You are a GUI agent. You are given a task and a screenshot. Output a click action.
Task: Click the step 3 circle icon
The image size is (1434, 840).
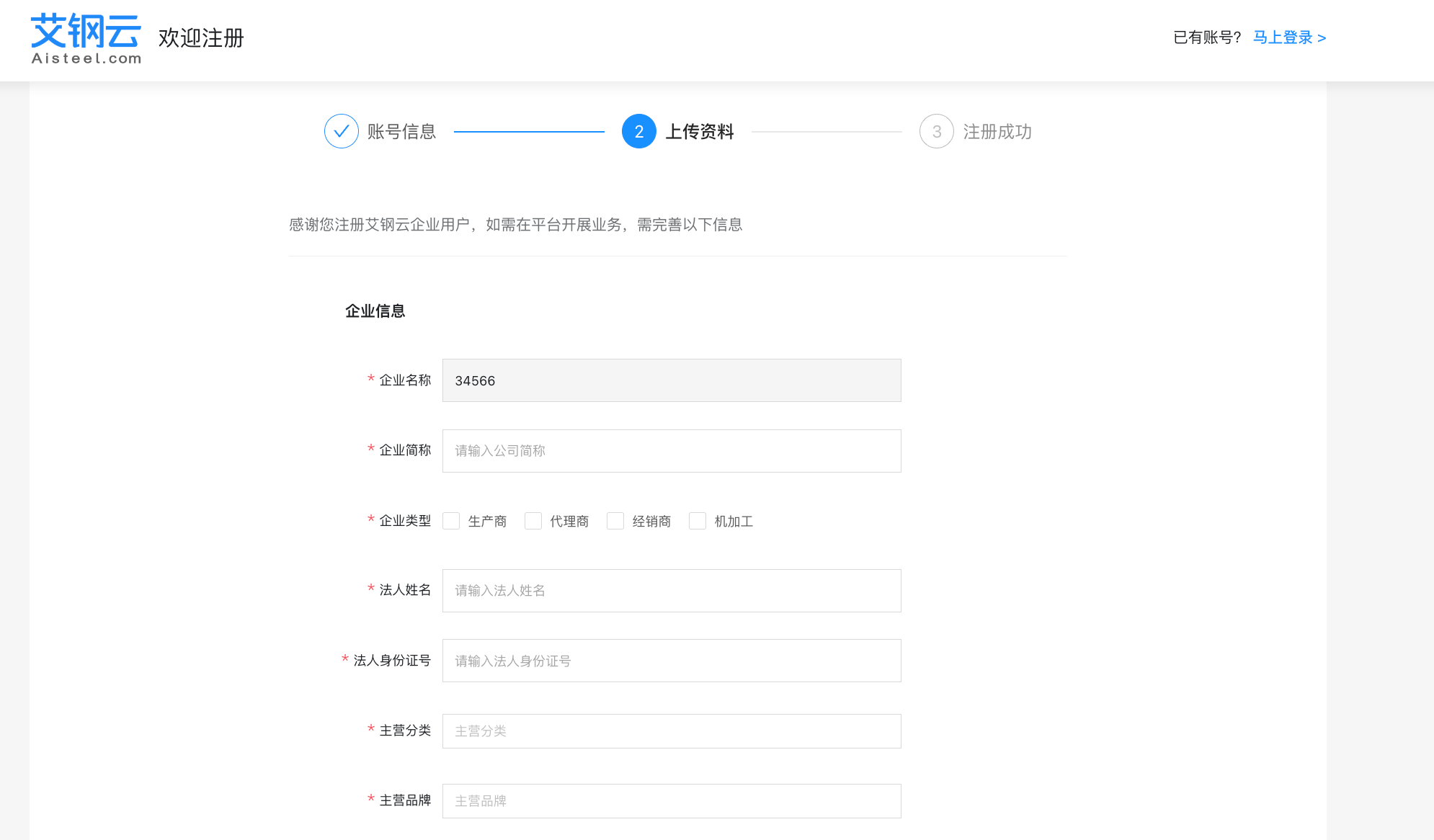pyautogui.click(x=936, y=131)
